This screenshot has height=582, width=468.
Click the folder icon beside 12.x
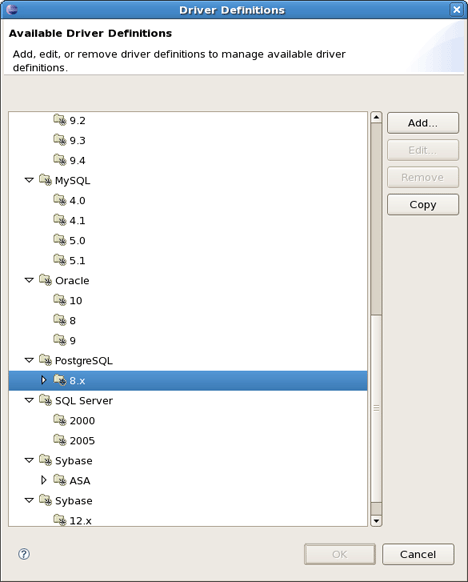tap(59, 520)
